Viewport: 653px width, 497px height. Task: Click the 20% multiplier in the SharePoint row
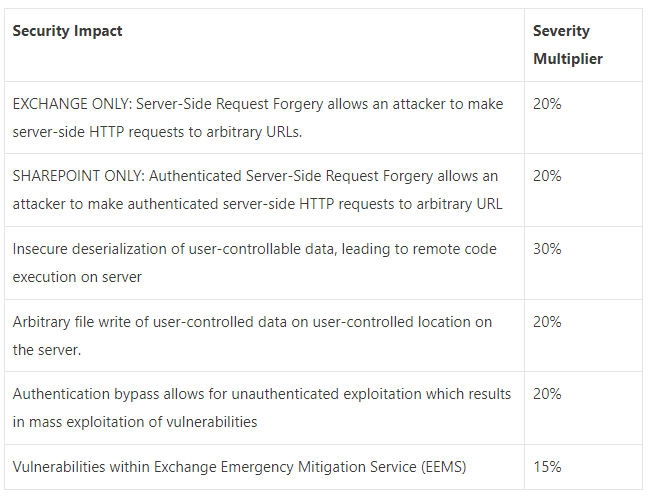coord(547,176)
